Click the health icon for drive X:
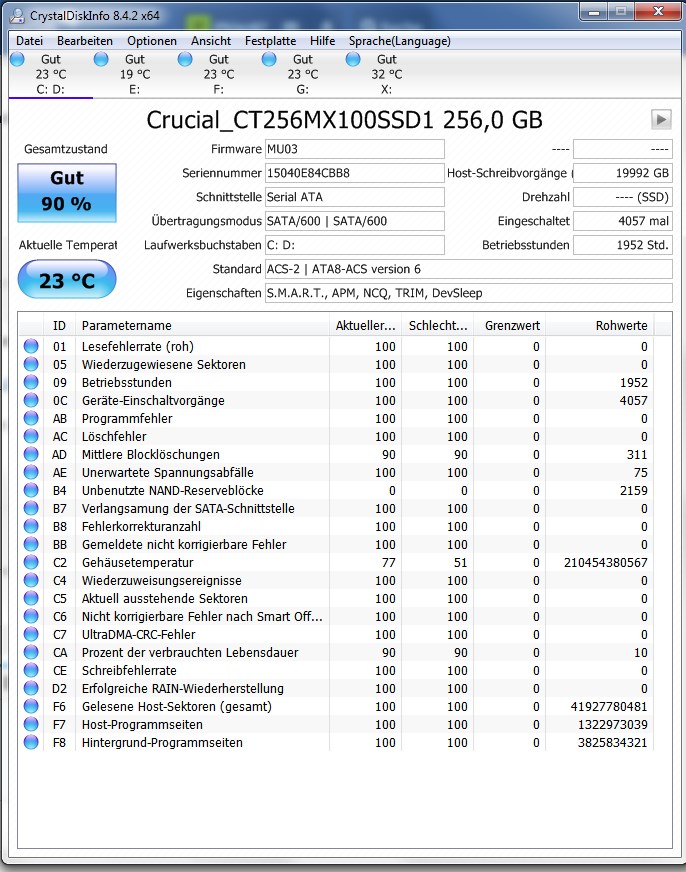 pyautogui.click(x=352, y=60)
